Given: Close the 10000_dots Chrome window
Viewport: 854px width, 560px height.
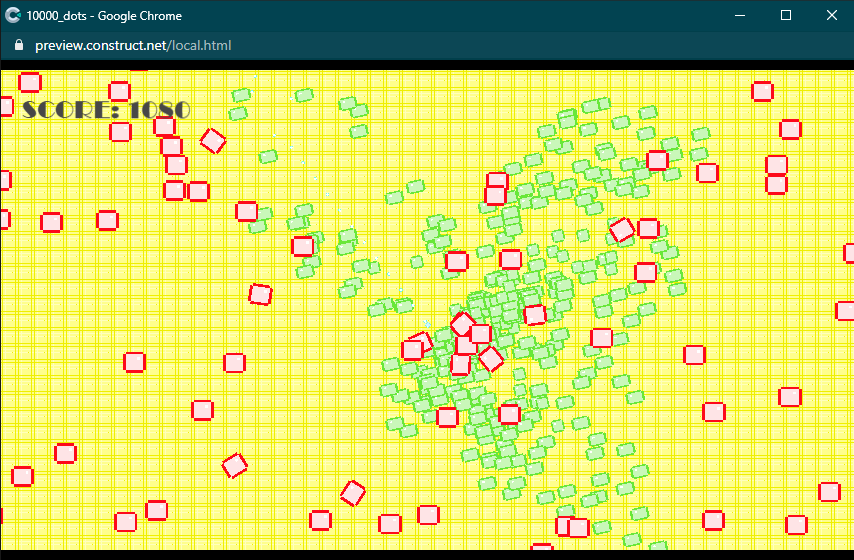Looking at the screenshot, I should (831, 15).
